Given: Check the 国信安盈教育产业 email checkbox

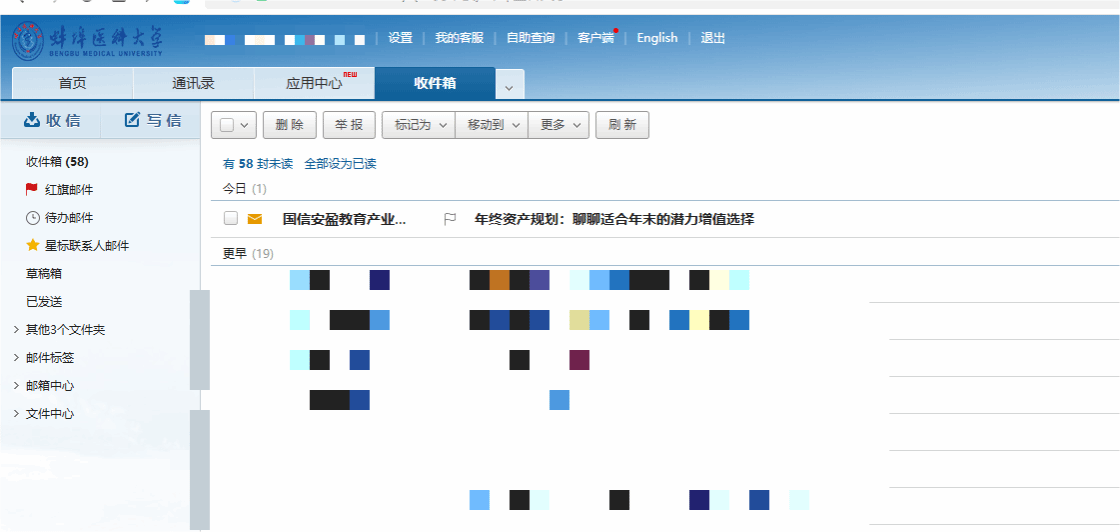Looking at the screenshot, I should (x=231, y=219).
